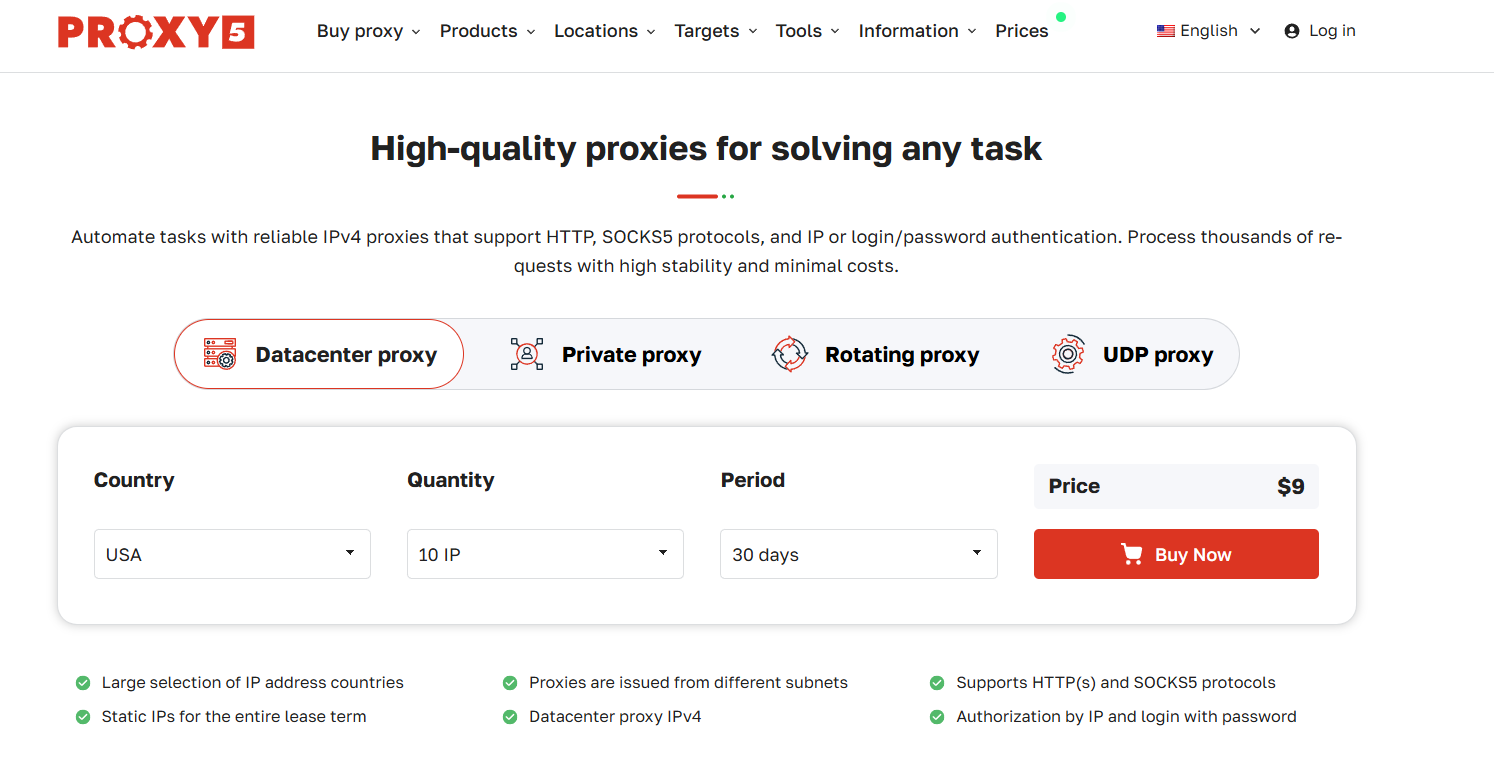Screen dimensions: 1494x773
Task: Select the UDP proxy gear icon
Action: point(1068,354)
